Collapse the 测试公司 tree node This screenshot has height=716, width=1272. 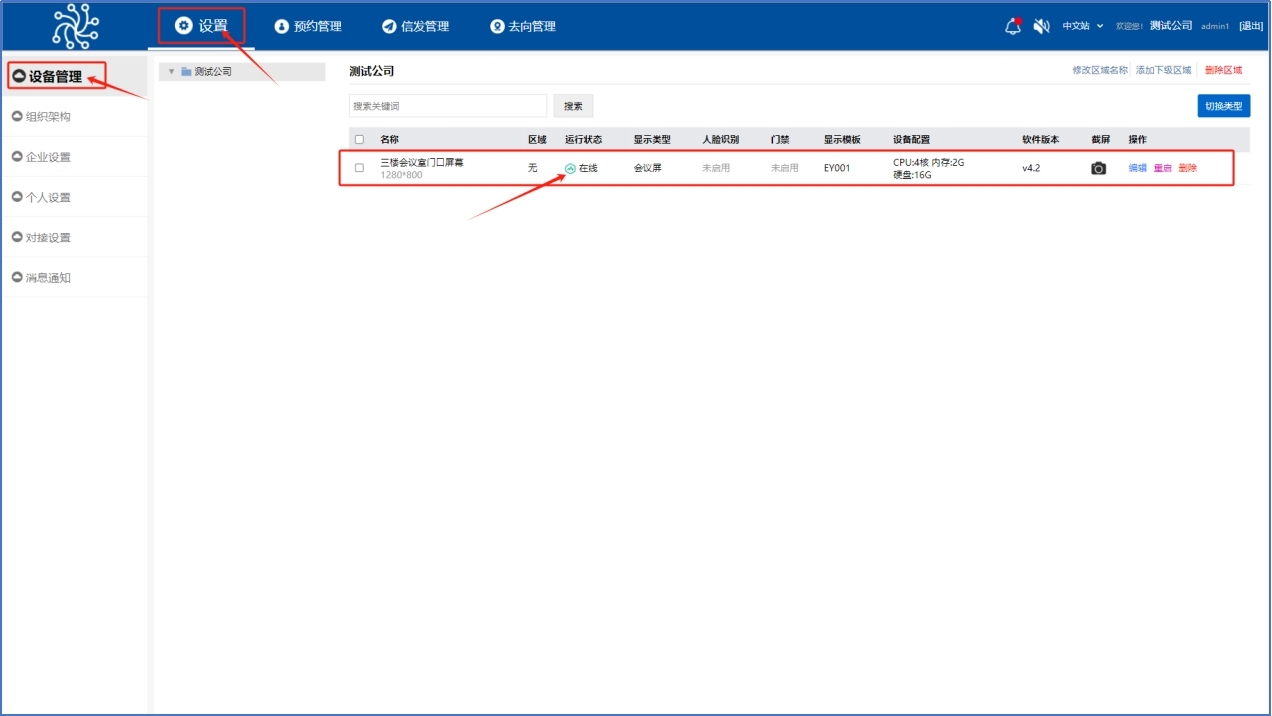pyautogui.click(x=170, y=71)
